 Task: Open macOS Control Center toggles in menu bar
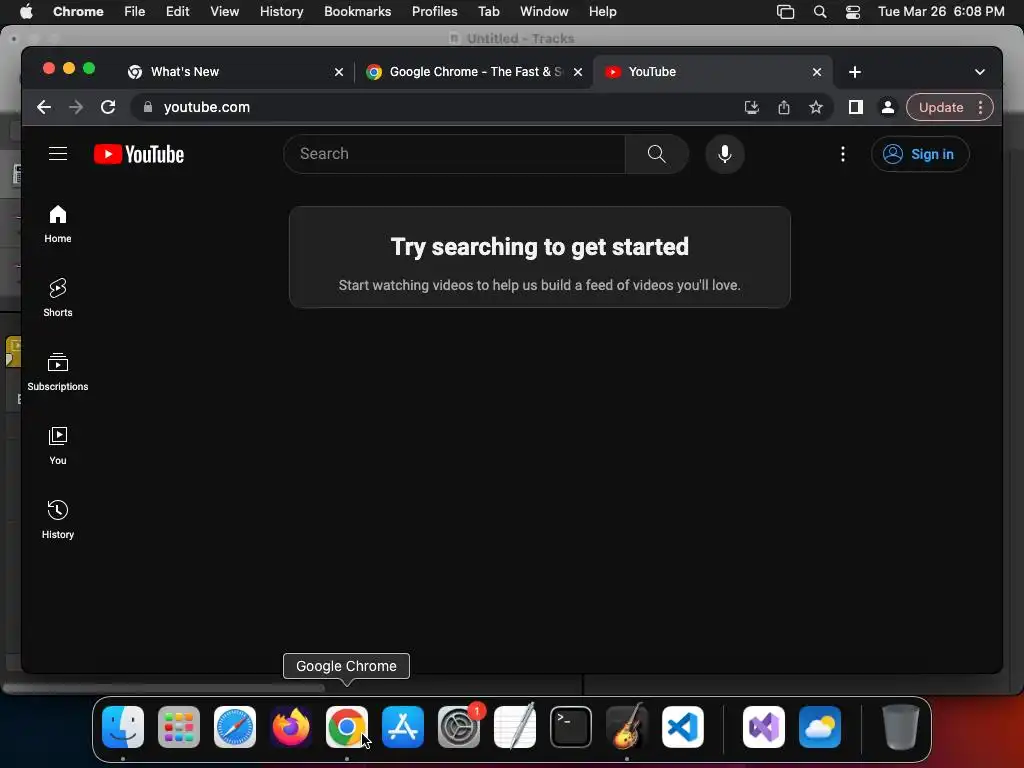click(853, 12)
